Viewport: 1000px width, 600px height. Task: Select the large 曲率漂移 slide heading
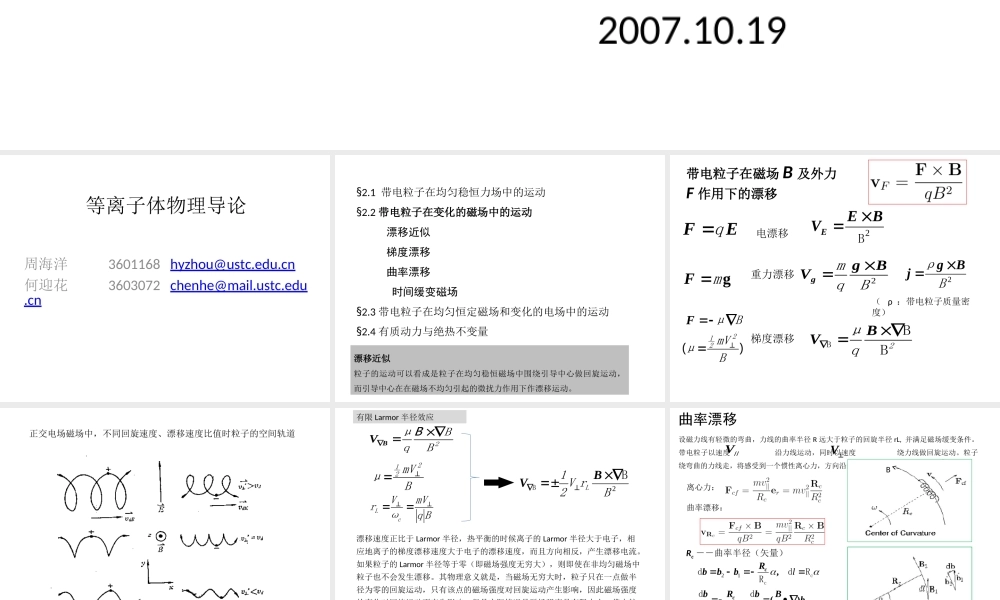click(708, 419)
